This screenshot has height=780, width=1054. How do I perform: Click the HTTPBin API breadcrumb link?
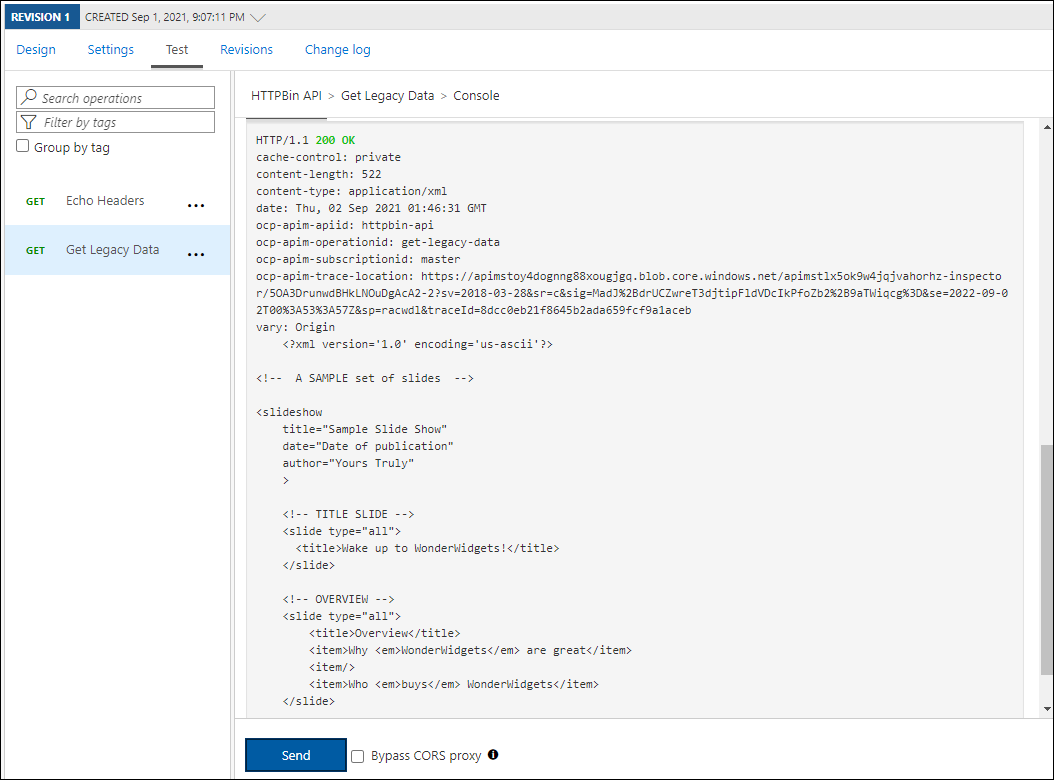(286, 96)
